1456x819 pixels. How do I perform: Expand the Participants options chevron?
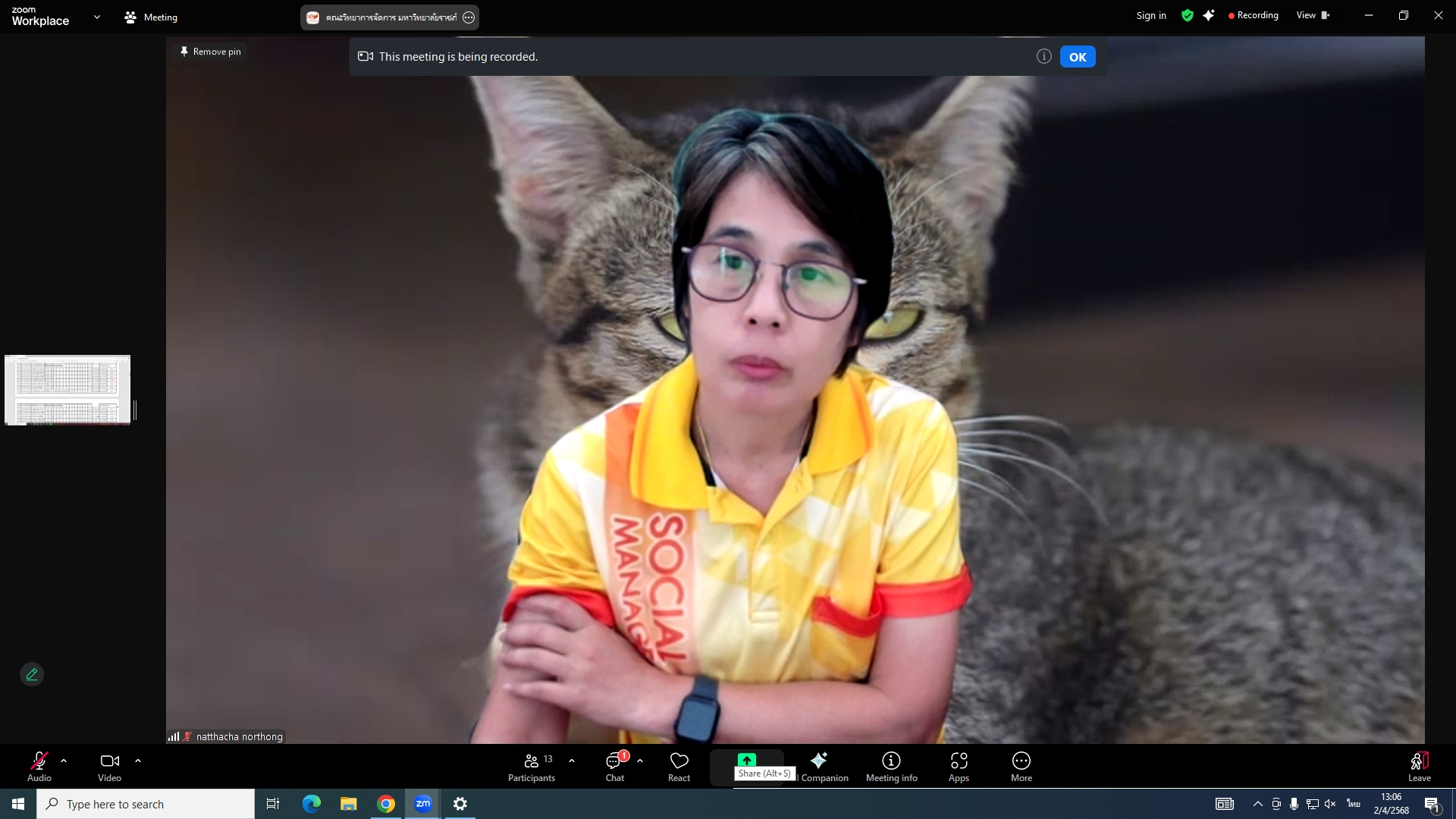coord(572,760)
